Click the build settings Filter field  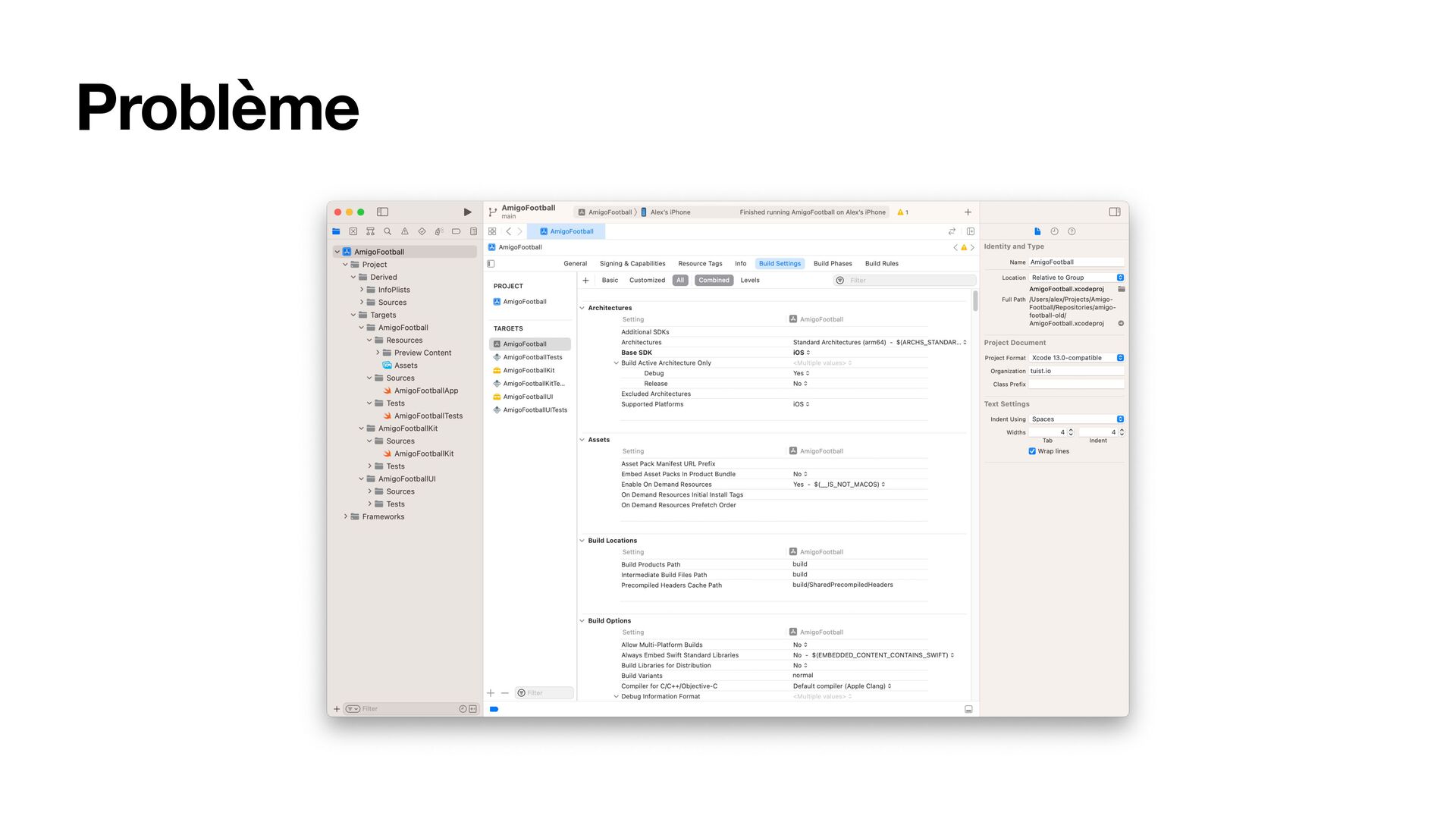(x=905, y=281)
